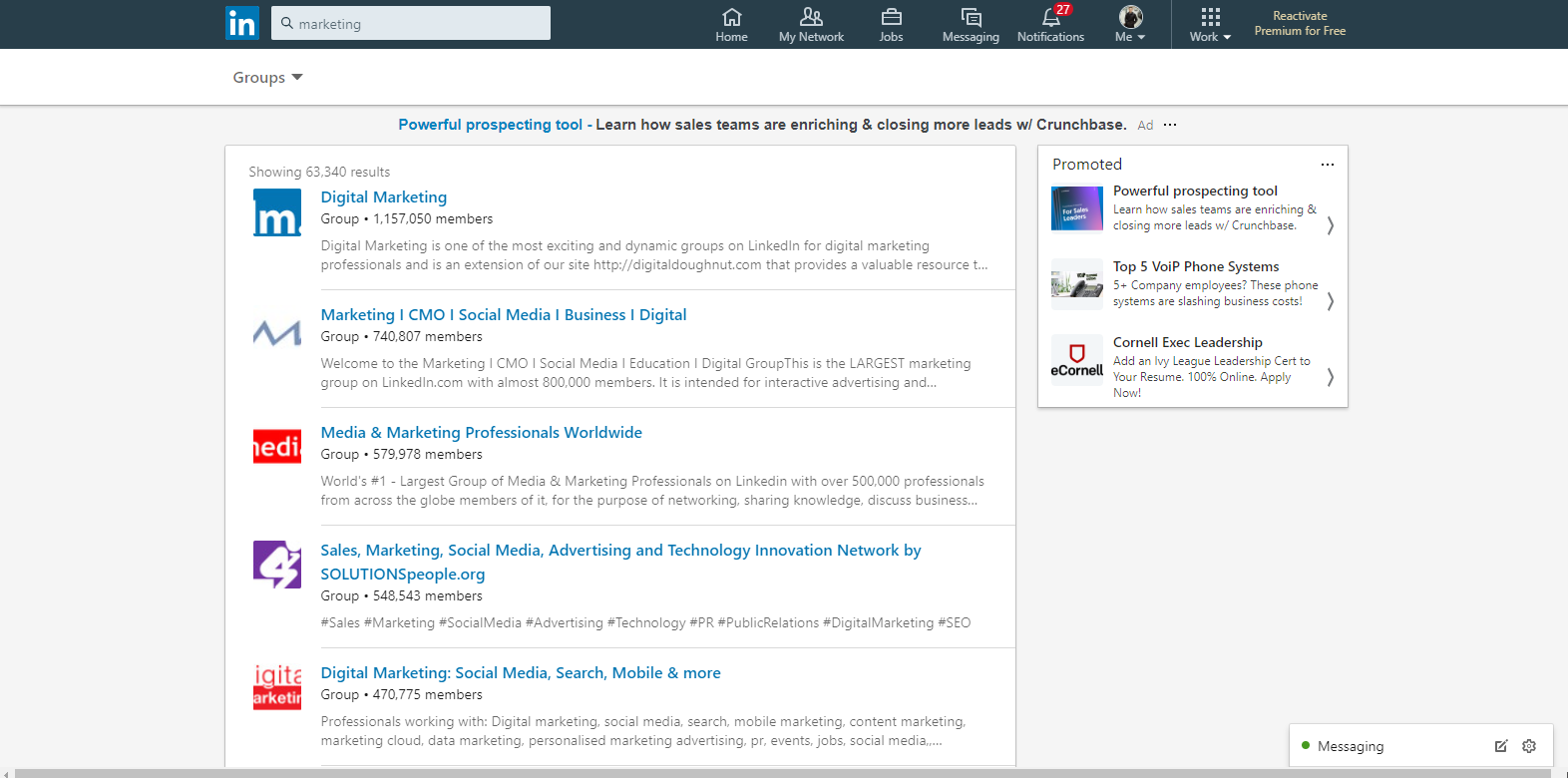Open Messaging settings gear icon
The width and height of the screenshot is (1568, 778).
(1529, 746)
